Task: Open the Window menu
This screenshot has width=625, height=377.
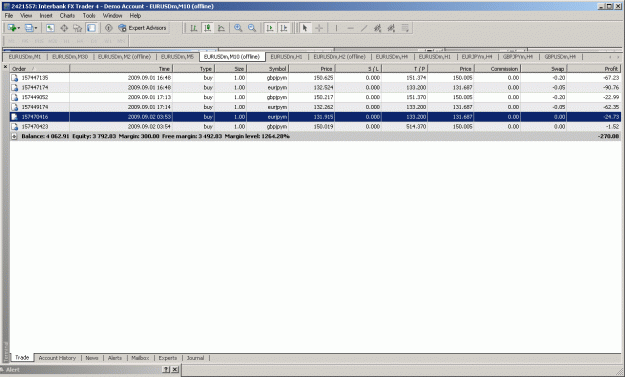Action: coord(112,16)
